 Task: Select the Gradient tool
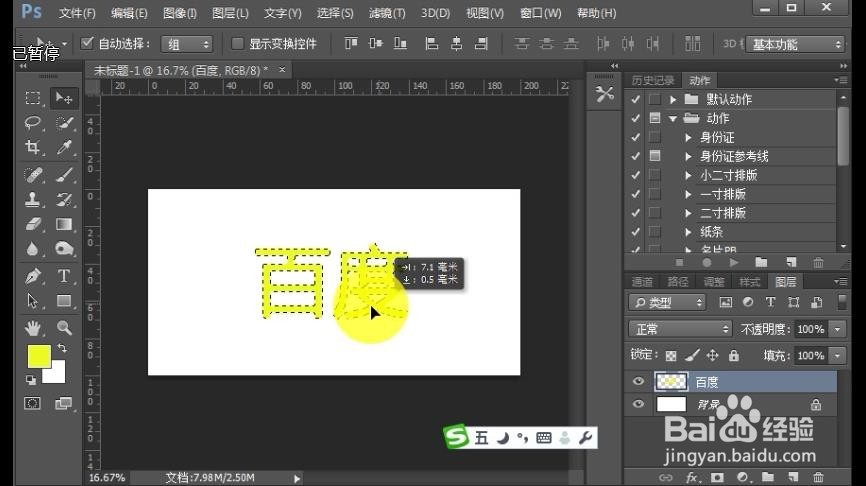[64, 224]
